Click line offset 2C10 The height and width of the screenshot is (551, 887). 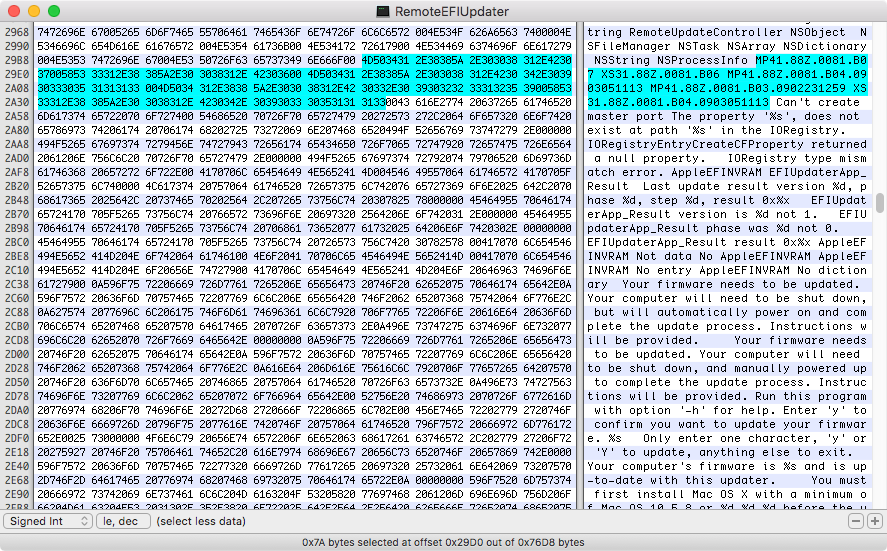(17, 270)
